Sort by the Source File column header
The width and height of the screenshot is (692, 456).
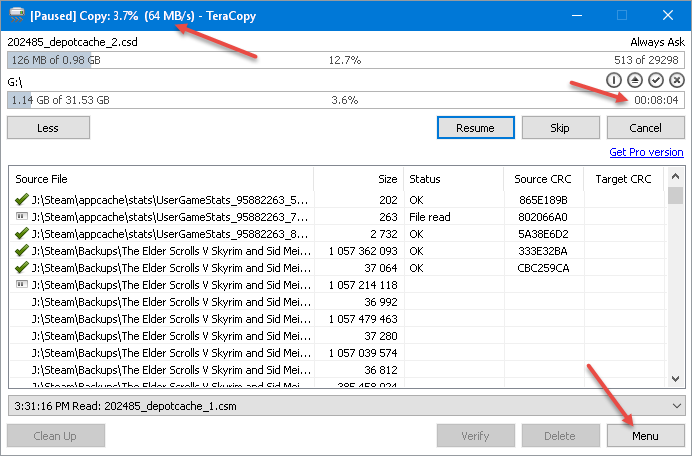point(162,179)
